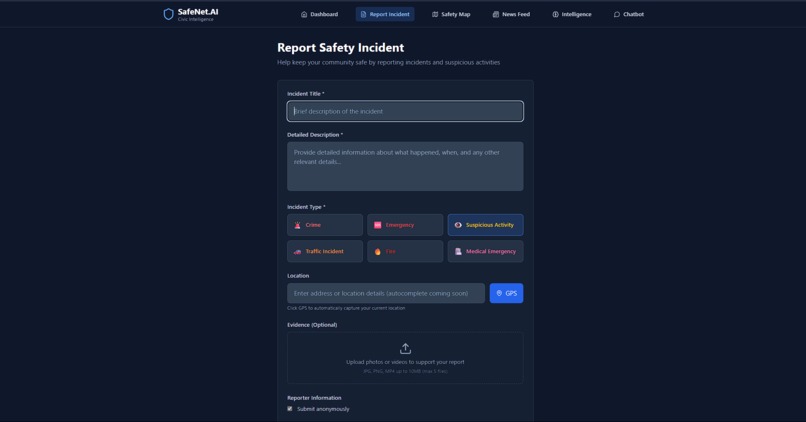Select Suspicious Activity incident type
Screen dimensions: 806x422
pyautogui.click(x=485, y=225)
